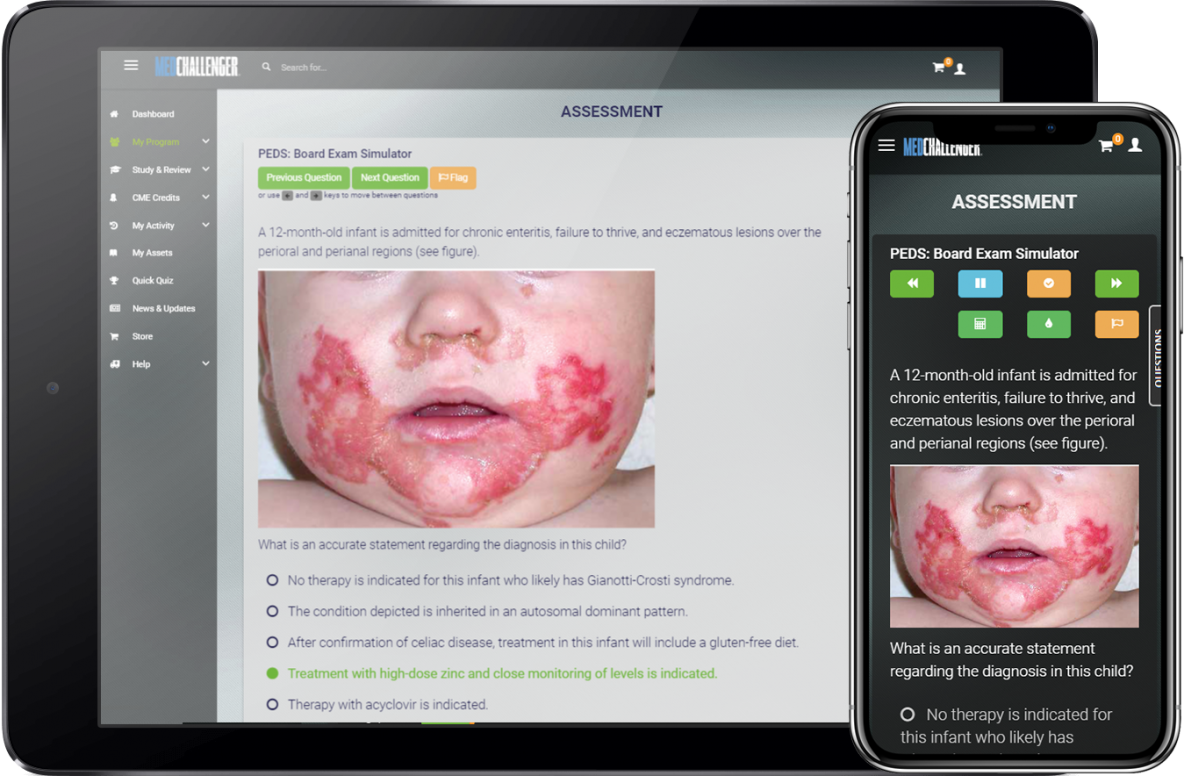
Task: Click the Quick Quiz trophy icon
Action: [114, 280]
